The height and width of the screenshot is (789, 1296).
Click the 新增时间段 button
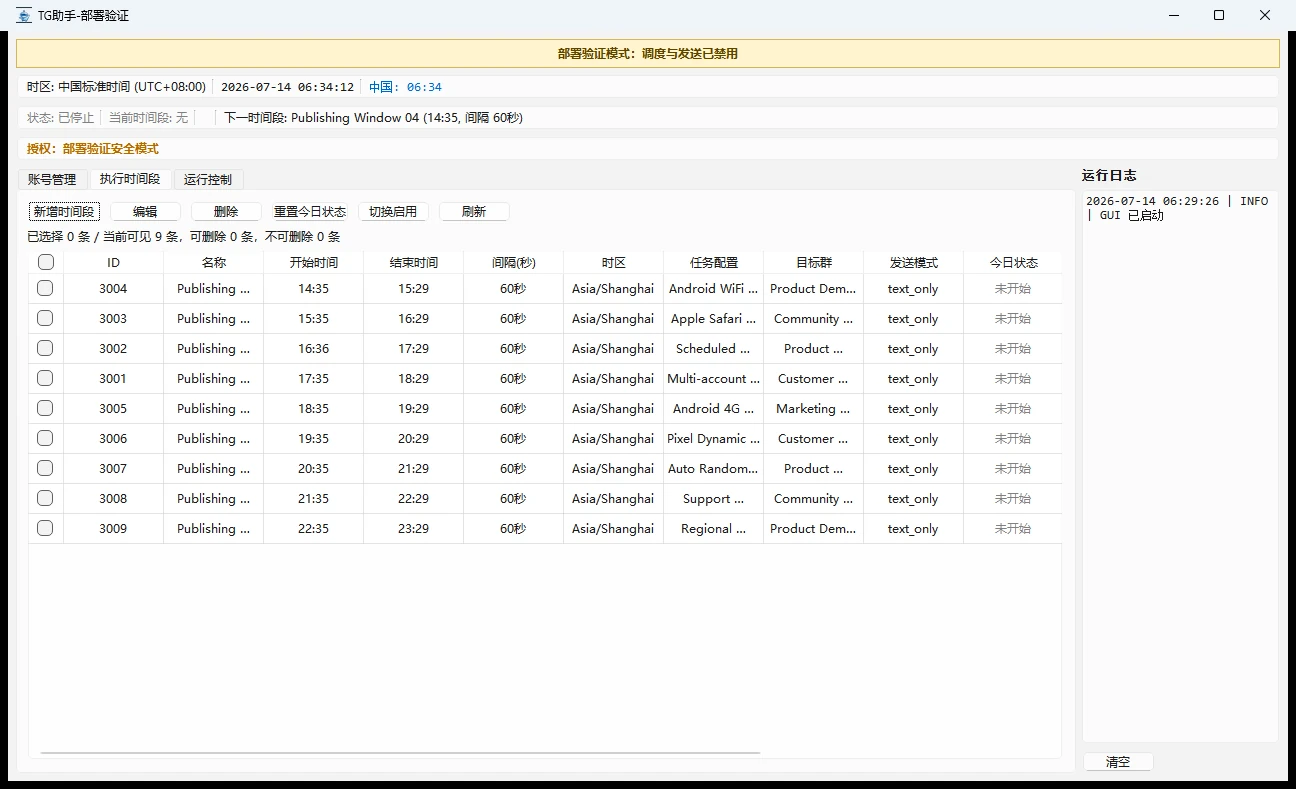pos(64,212)
